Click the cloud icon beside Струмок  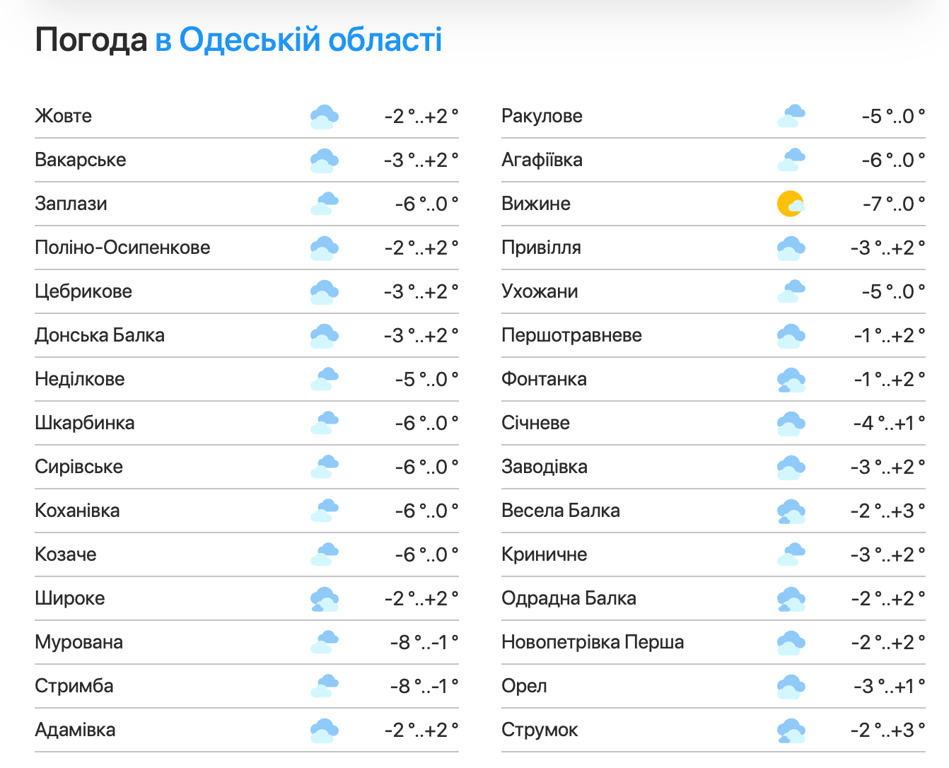coord(790,731)
